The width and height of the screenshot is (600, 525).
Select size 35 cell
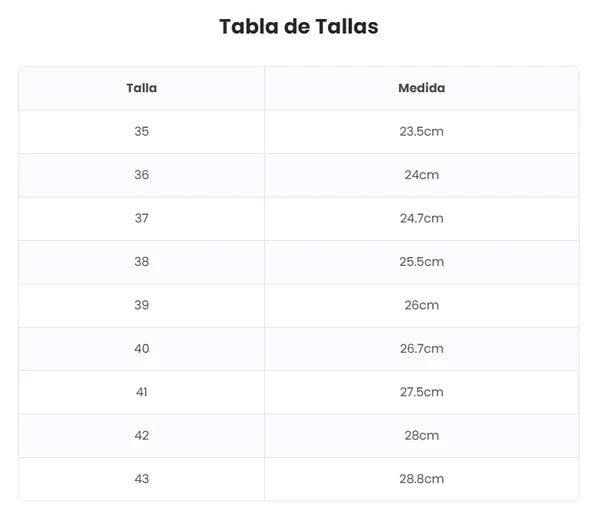coord(141,131)
